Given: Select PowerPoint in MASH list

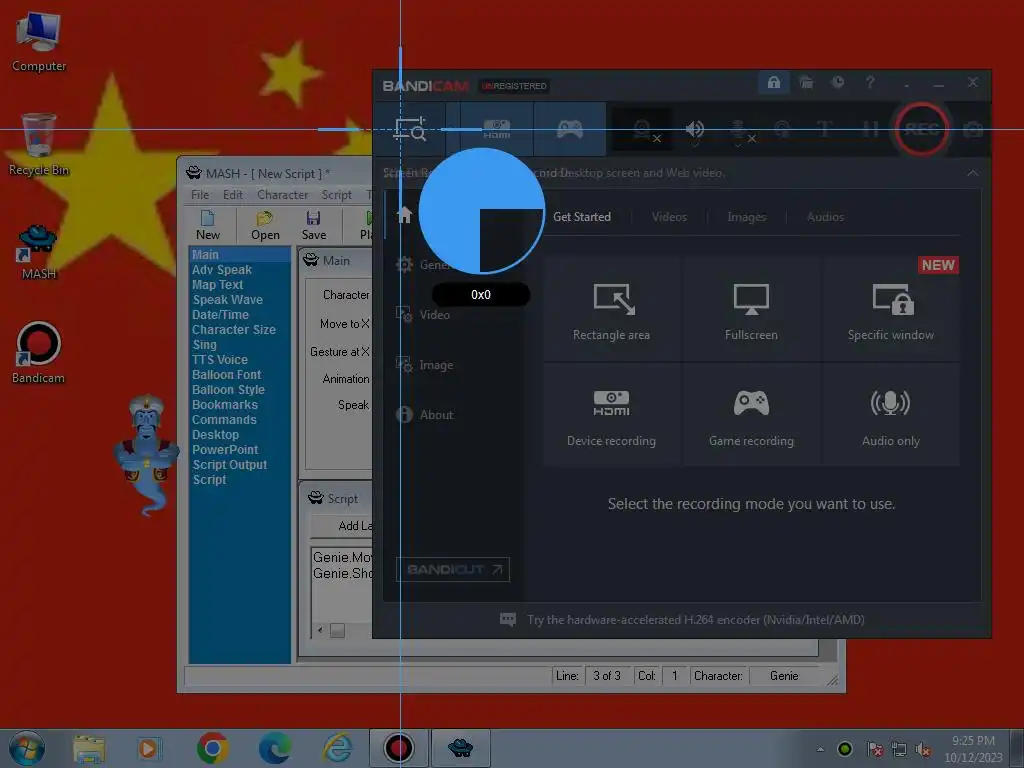Looking at the screenshot, I should (x=225, y=450).
